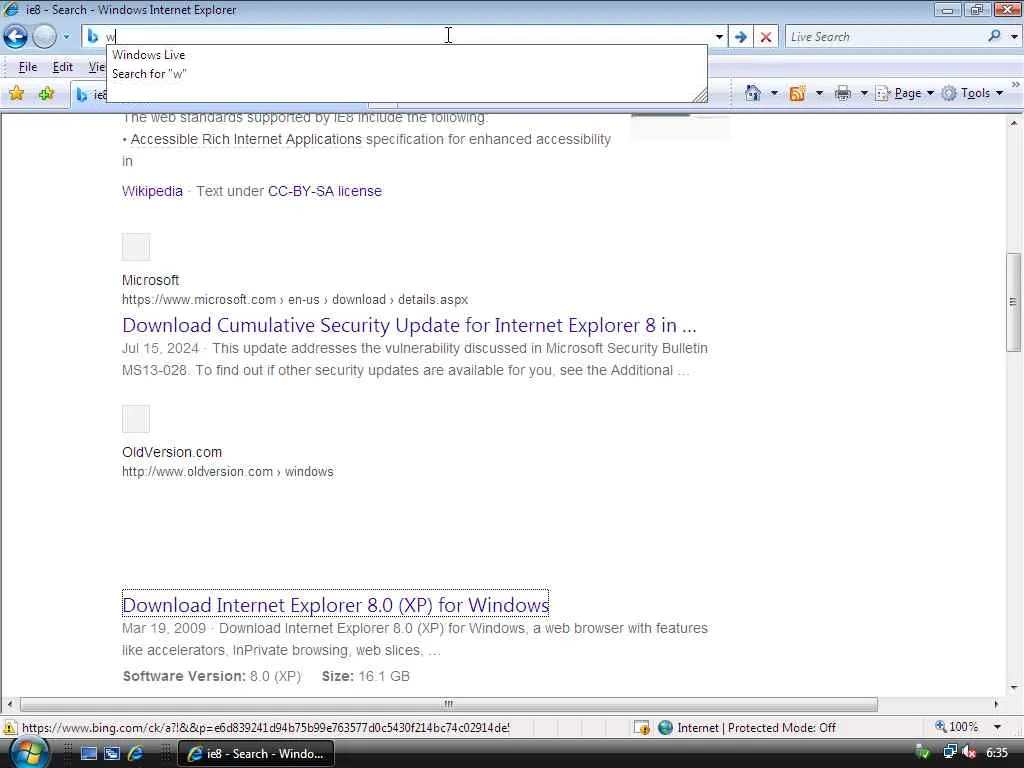This screenshot has height=768, width=1024.
Task: Click the Internet zone globe icon
Action: pos(665,727)
